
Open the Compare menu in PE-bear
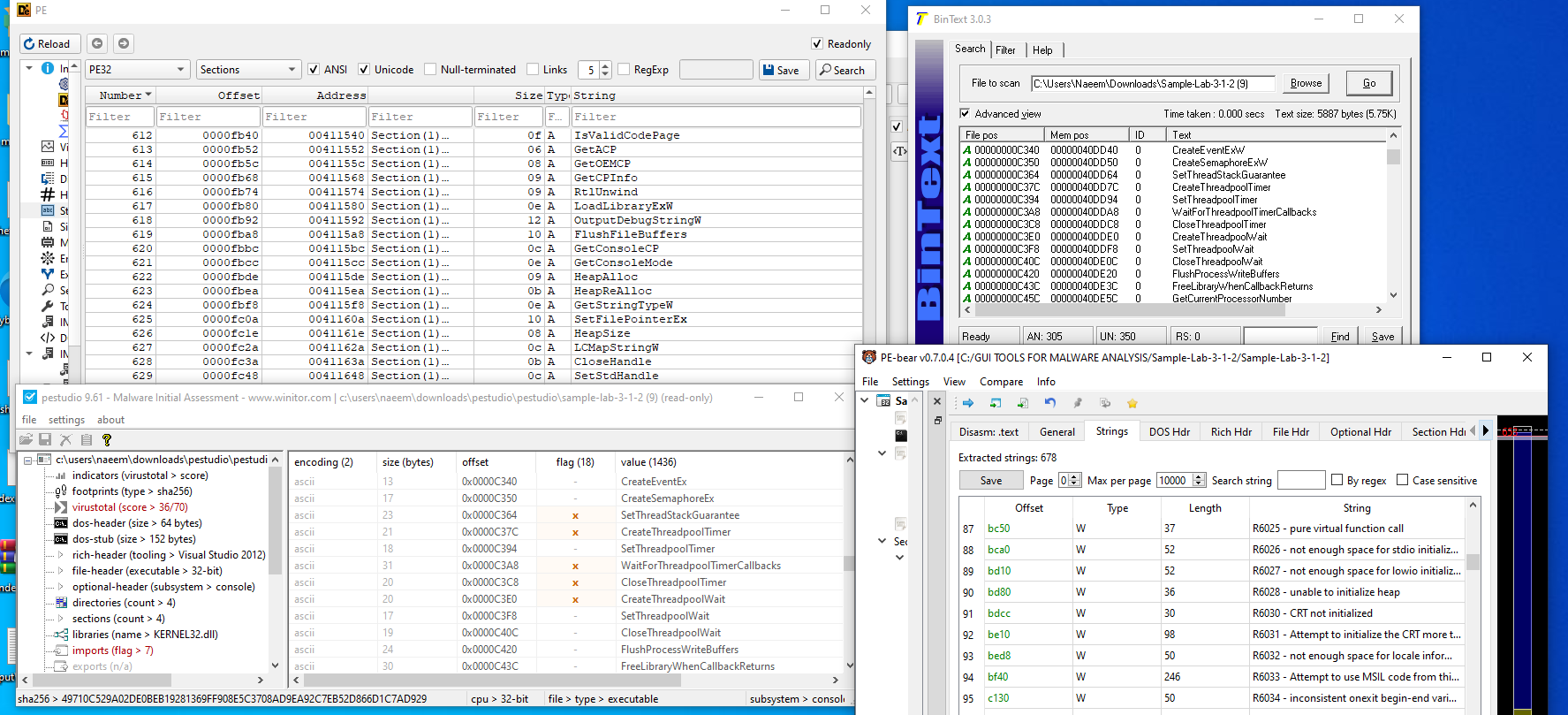tap(1001, 382)
